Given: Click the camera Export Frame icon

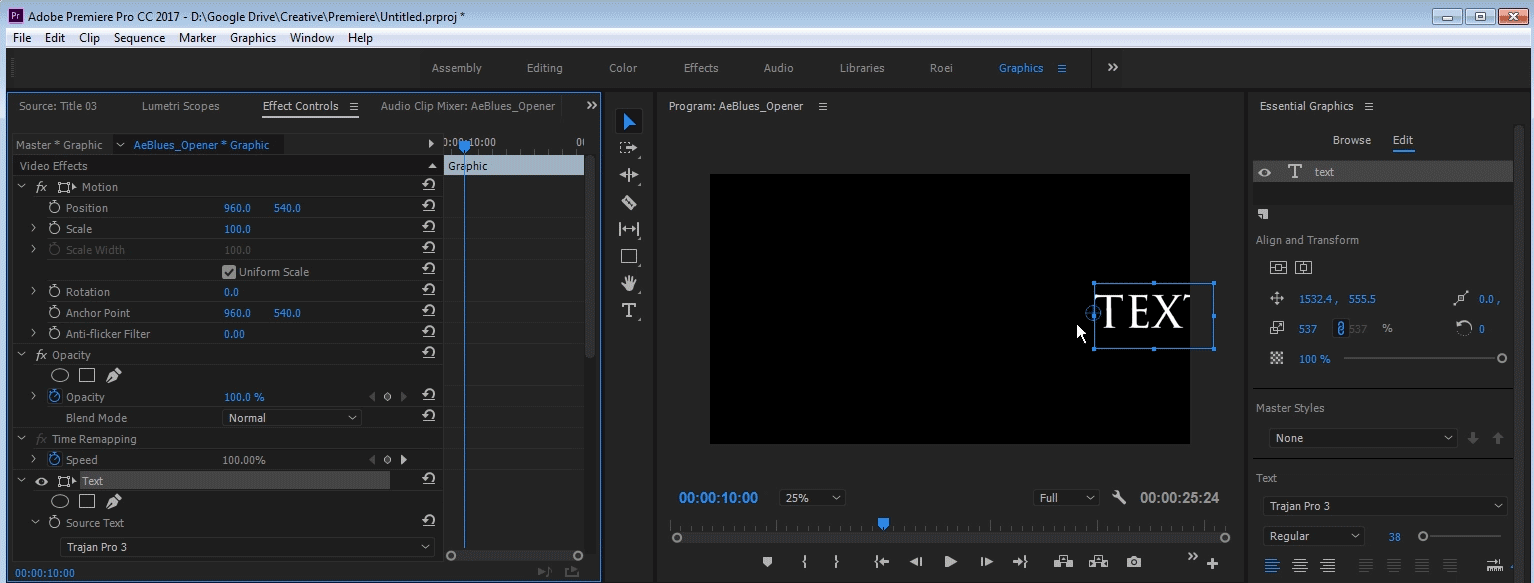Looking at the screenshot, I should (1133, 561).
